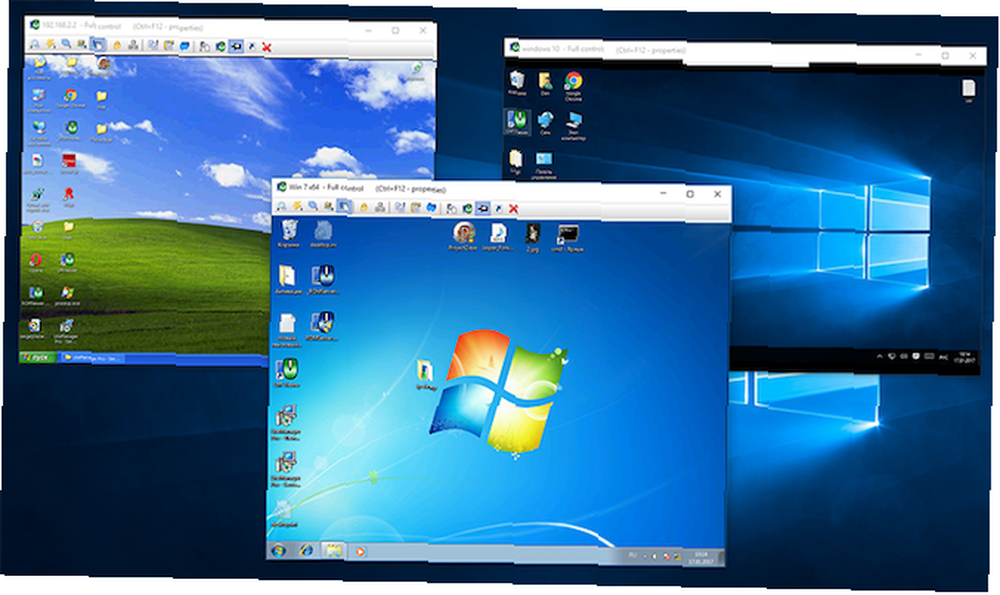Select the cmd shortcut on the Win 7 desktop
This screenshot has height=595, width=1000.
(567, 239)
